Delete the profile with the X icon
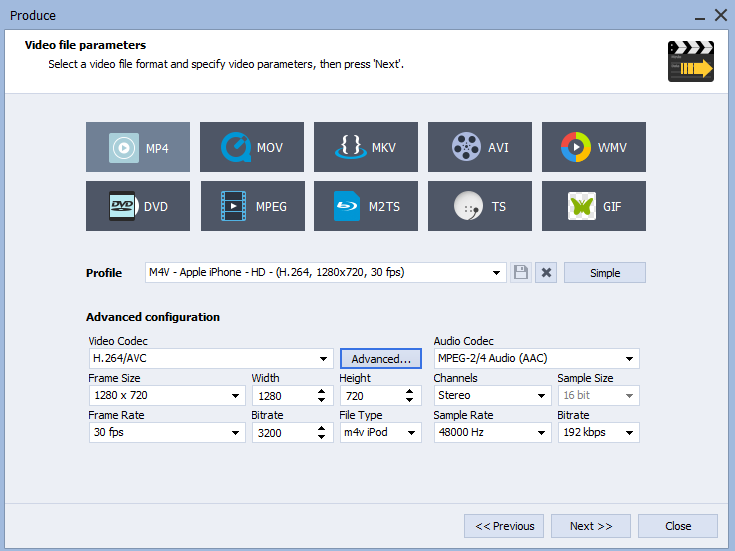735x551 pixels. [x=545, y=273]
